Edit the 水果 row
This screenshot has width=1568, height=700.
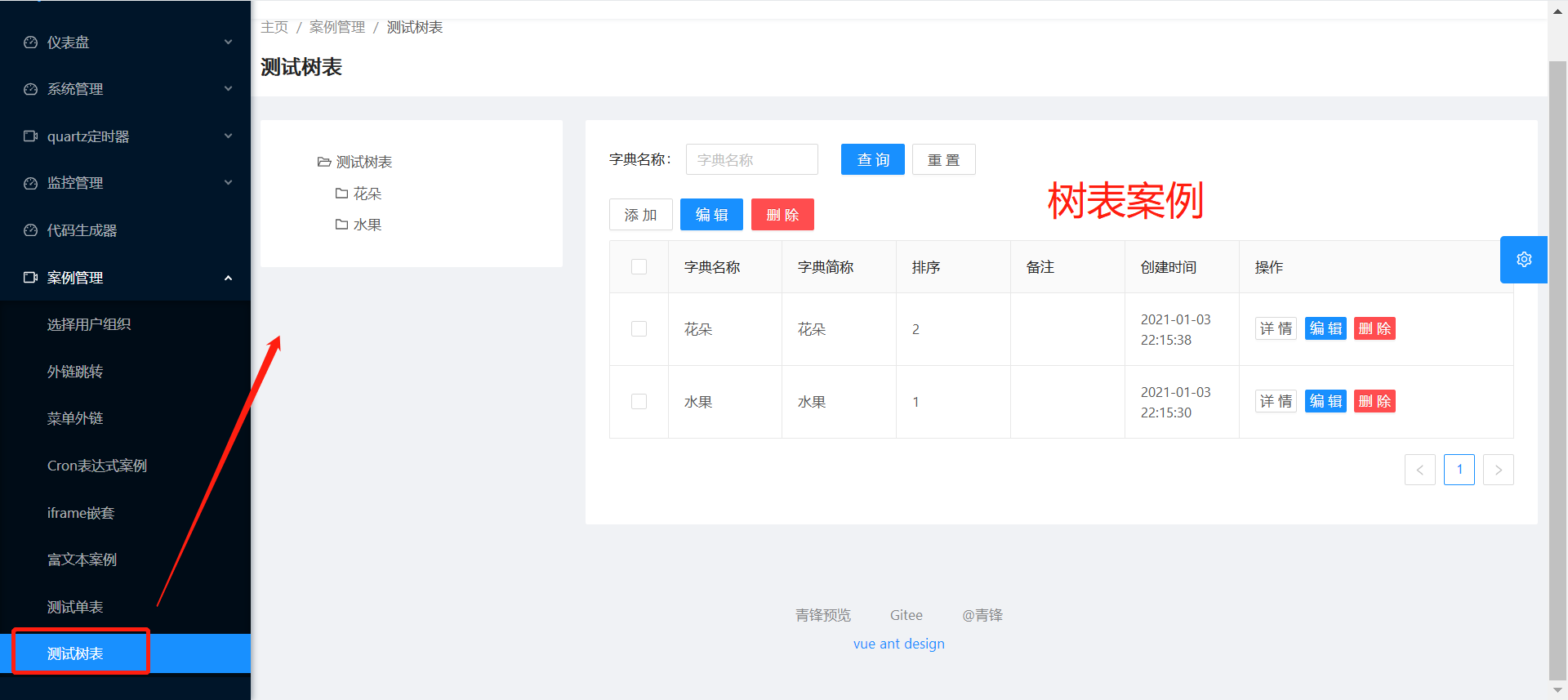pyautogui.click(x=1325, y=401)
